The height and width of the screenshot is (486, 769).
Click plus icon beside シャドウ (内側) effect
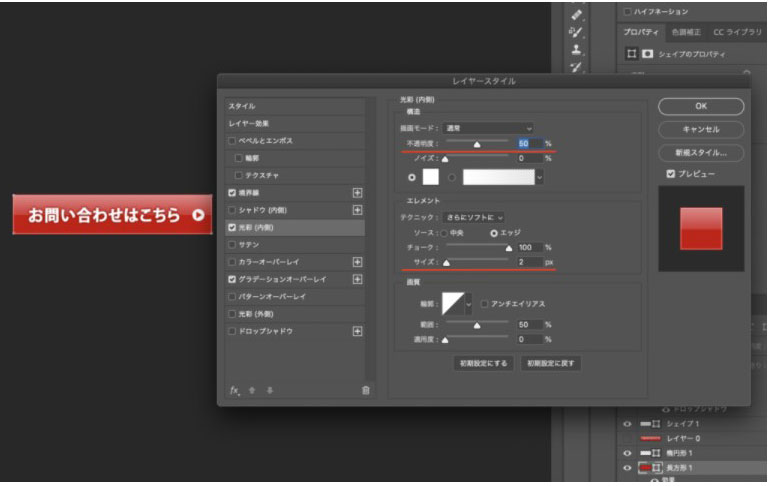click(x=357, y=210)
